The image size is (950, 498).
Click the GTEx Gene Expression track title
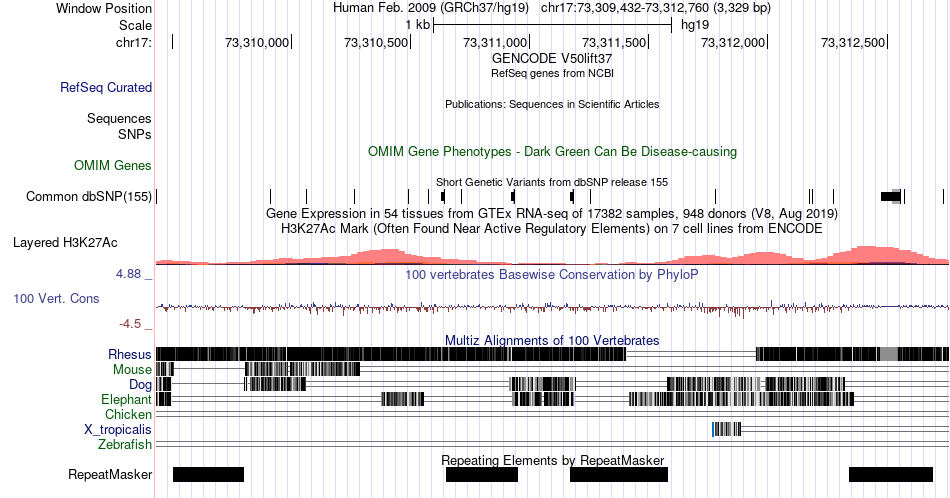[552, 213]
